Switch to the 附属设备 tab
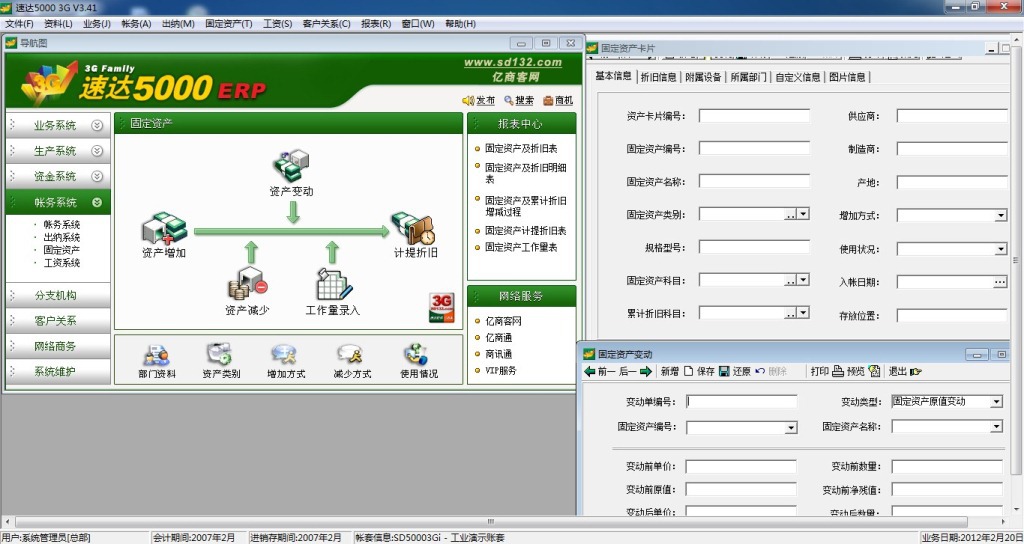Image resolution: width=1024 pixels, height=544 pixels. tap(703, 77)
